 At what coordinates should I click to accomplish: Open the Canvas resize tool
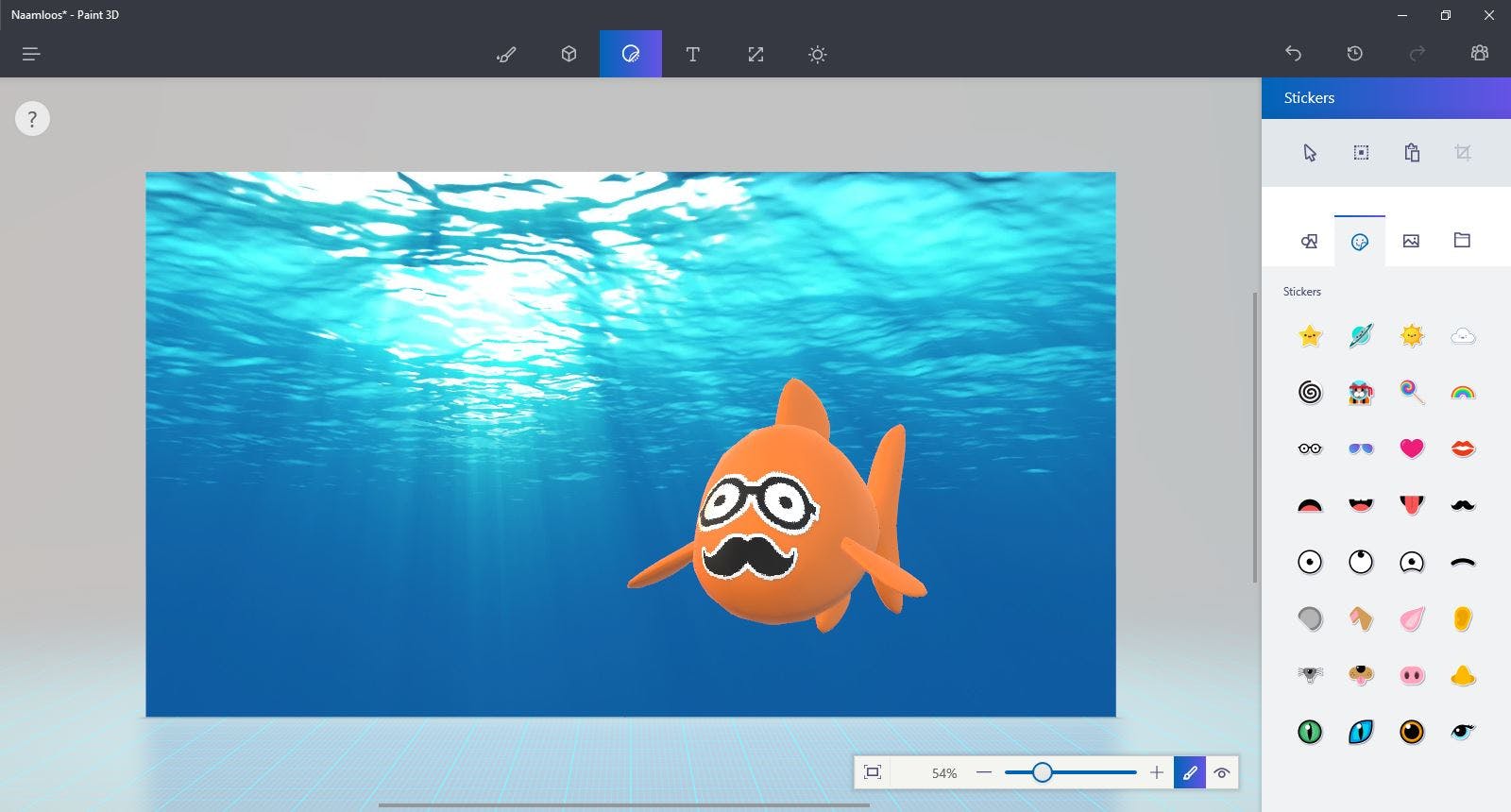pos(755,54)
